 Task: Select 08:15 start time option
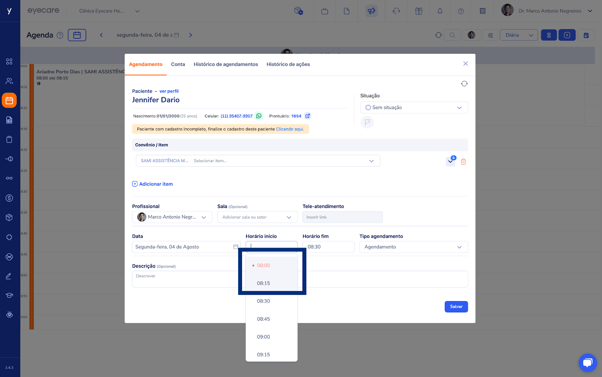coord(271,283)
